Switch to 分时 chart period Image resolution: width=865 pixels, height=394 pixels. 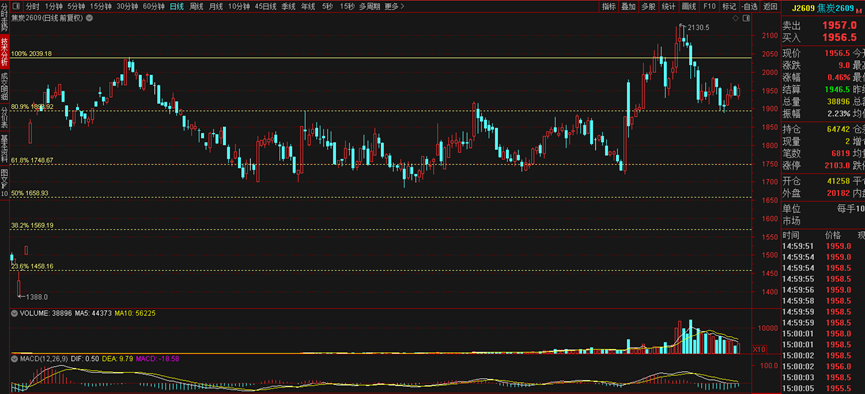click(33, 7)
